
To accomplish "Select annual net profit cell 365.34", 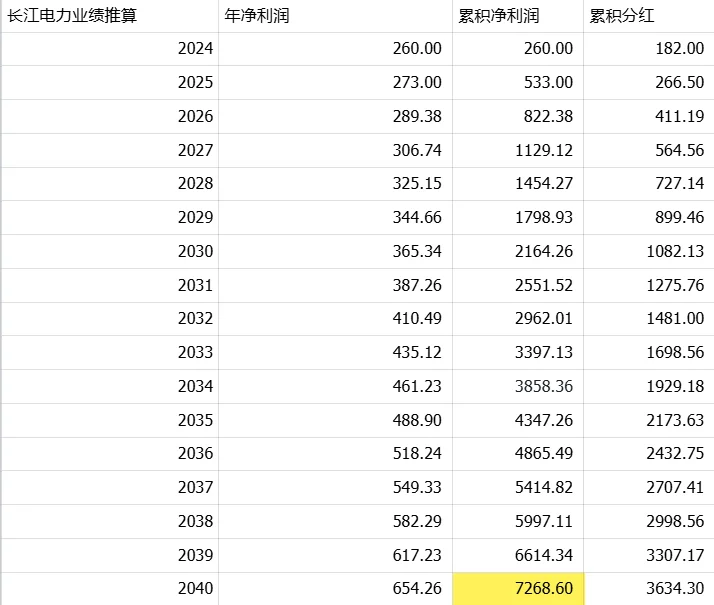I will [336, 251].
